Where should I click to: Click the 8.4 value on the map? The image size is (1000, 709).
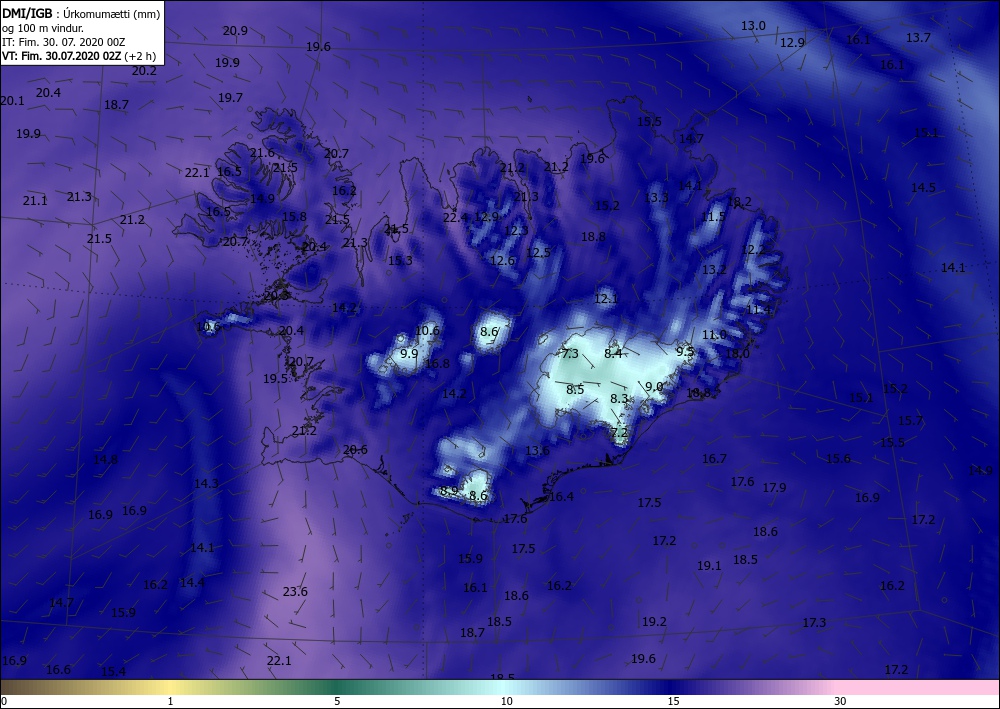(613, 353)
